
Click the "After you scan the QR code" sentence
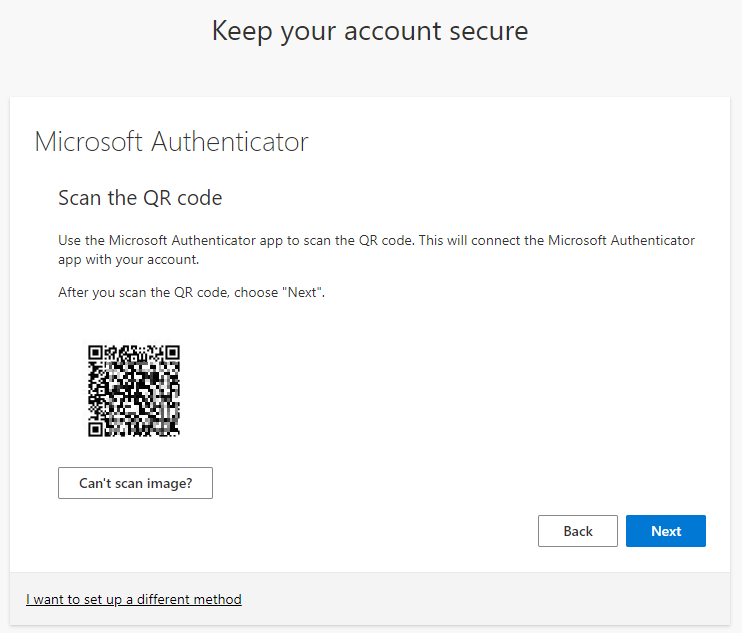pos(190,293)
